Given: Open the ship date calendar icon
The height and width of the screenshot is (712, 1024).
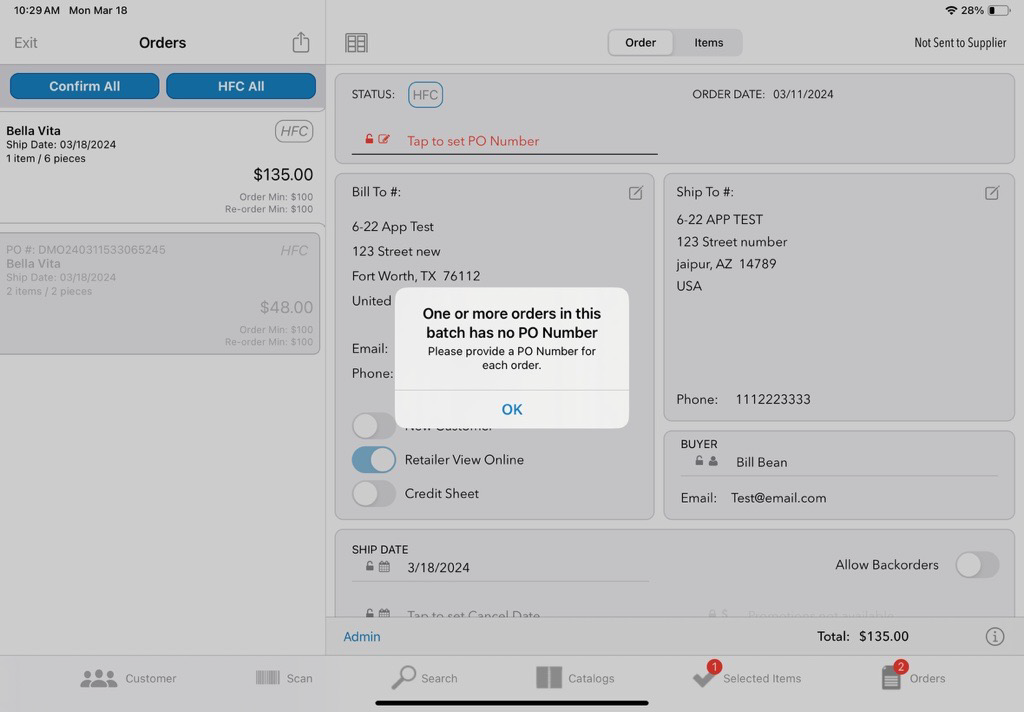Looking at the screenshot, I should click(x=384, y=566).
